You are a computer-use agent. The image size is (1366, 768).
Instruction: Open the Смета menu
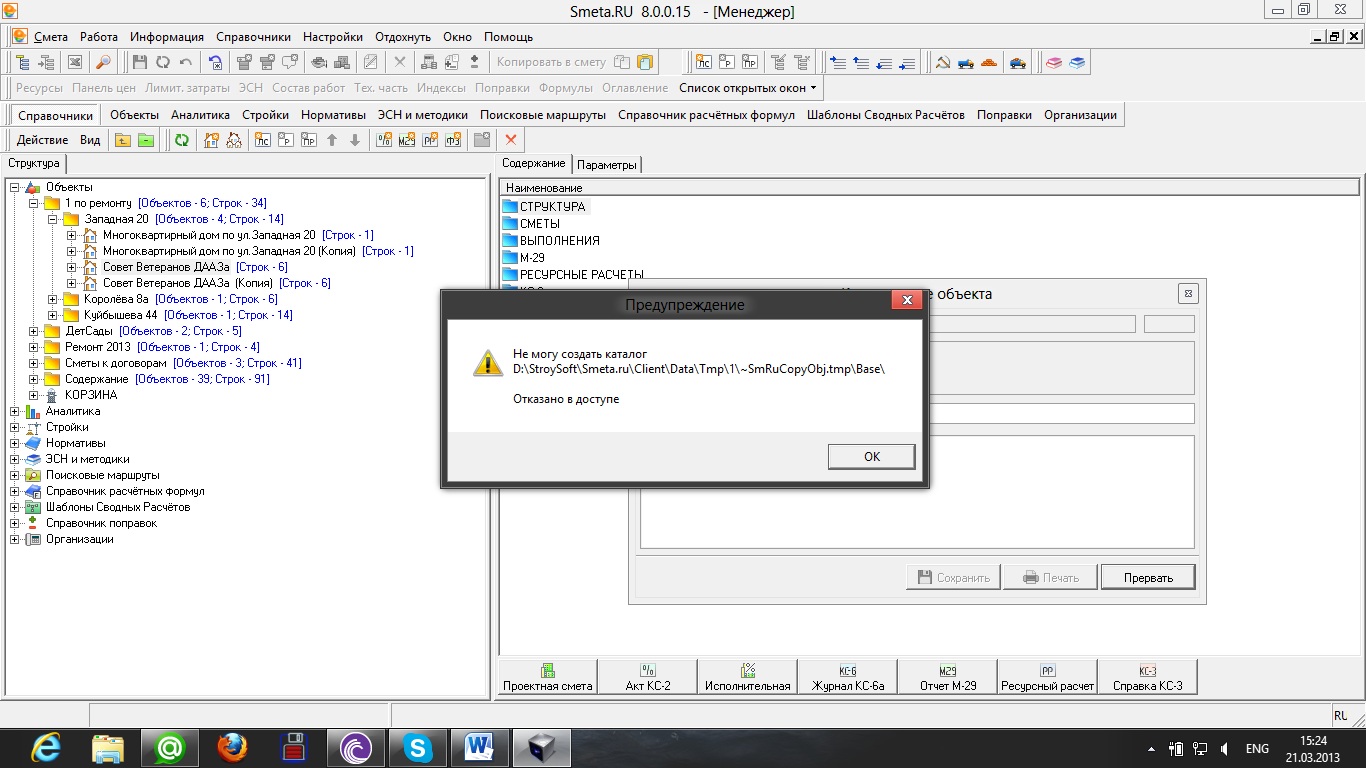point(51,37)
